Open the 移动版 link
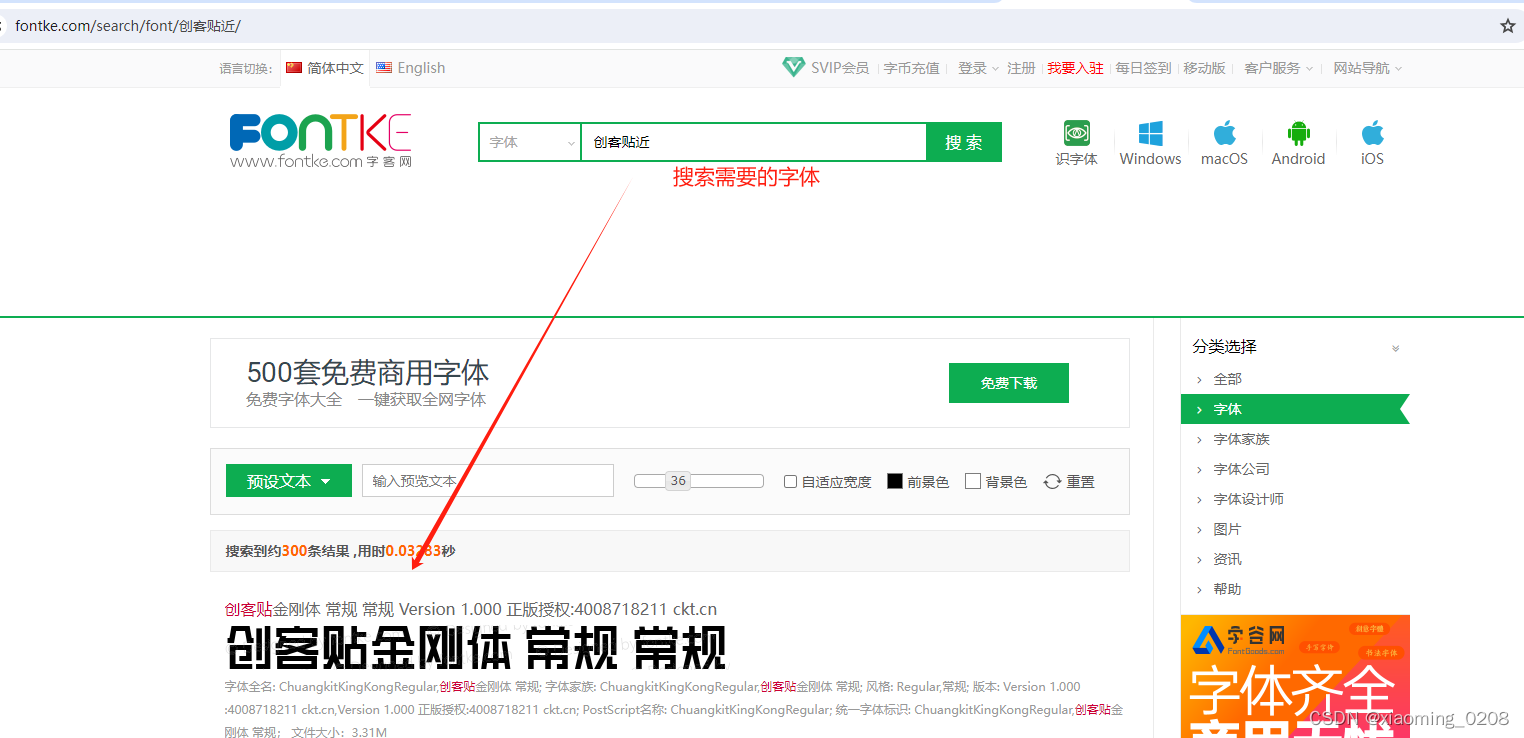 1204,68
